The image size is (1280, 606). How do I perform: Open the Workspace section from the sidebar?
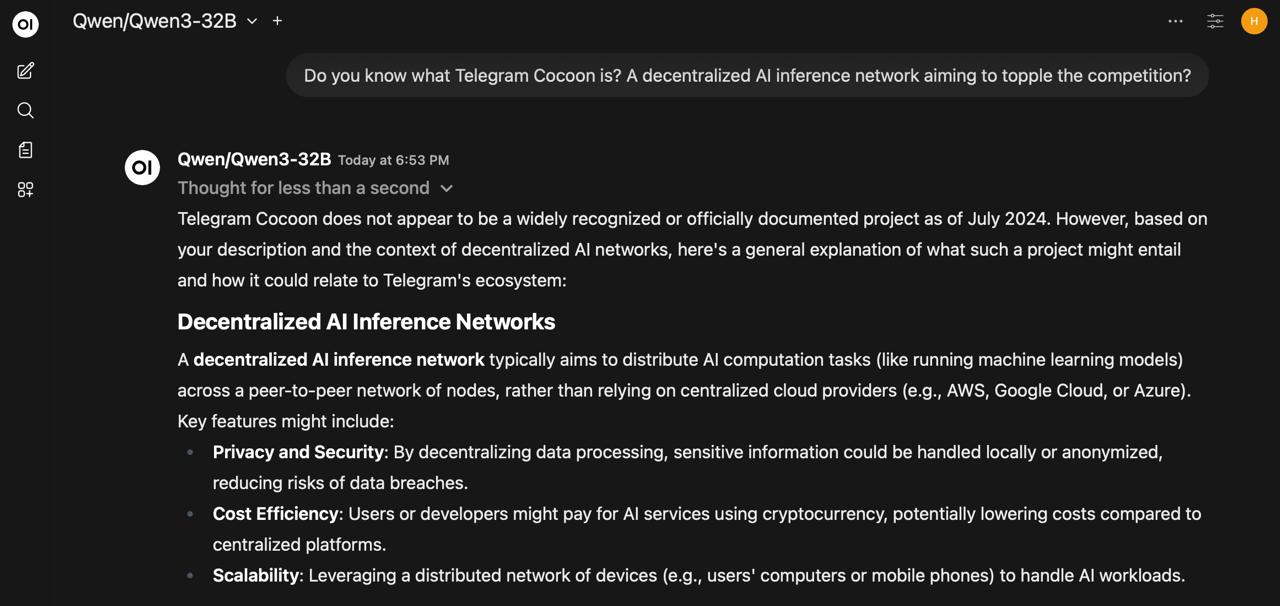point(24,189)
